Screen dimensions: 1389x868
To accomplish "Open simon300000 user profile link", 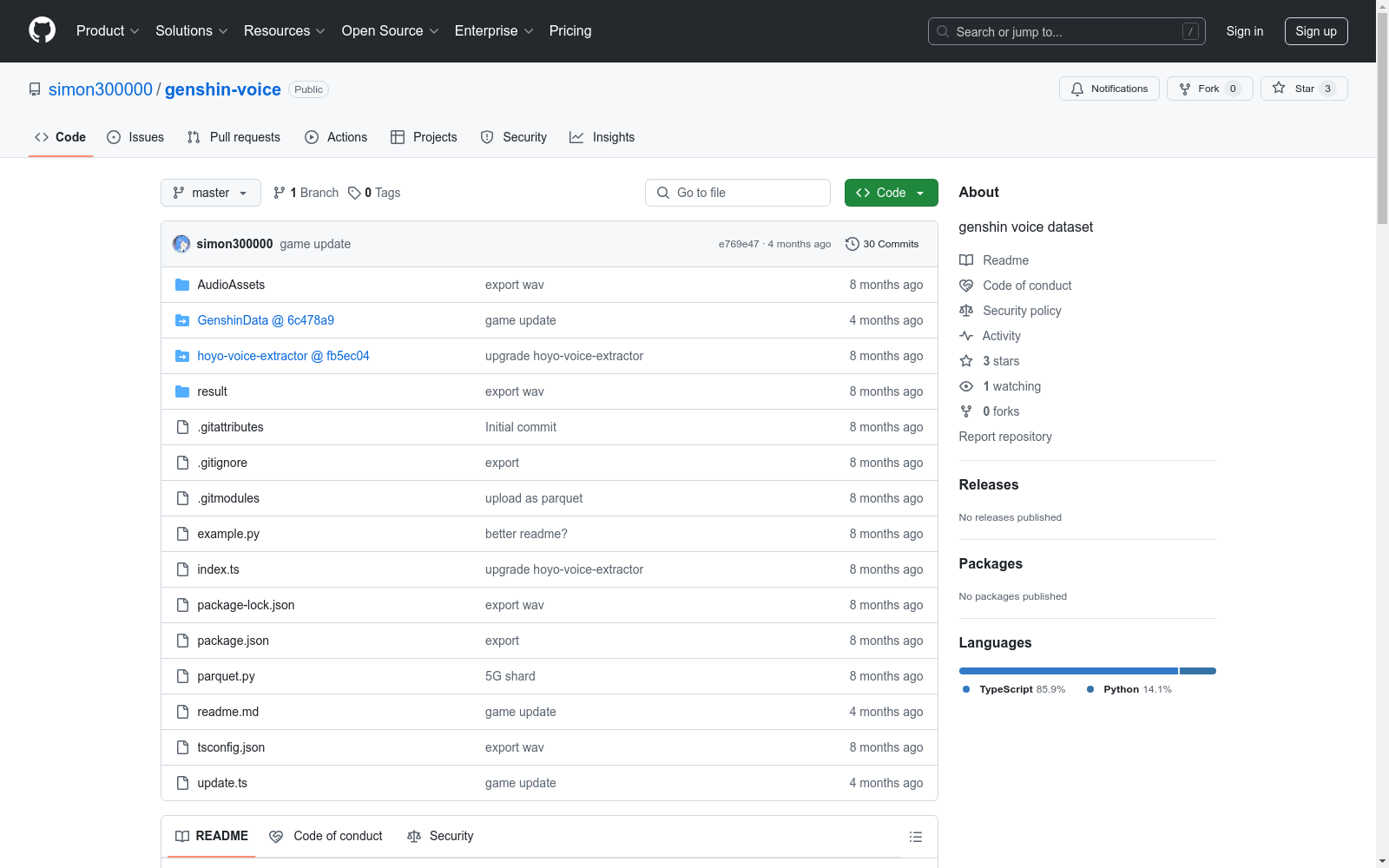I will pyautogui.click(x=101, y=89).
